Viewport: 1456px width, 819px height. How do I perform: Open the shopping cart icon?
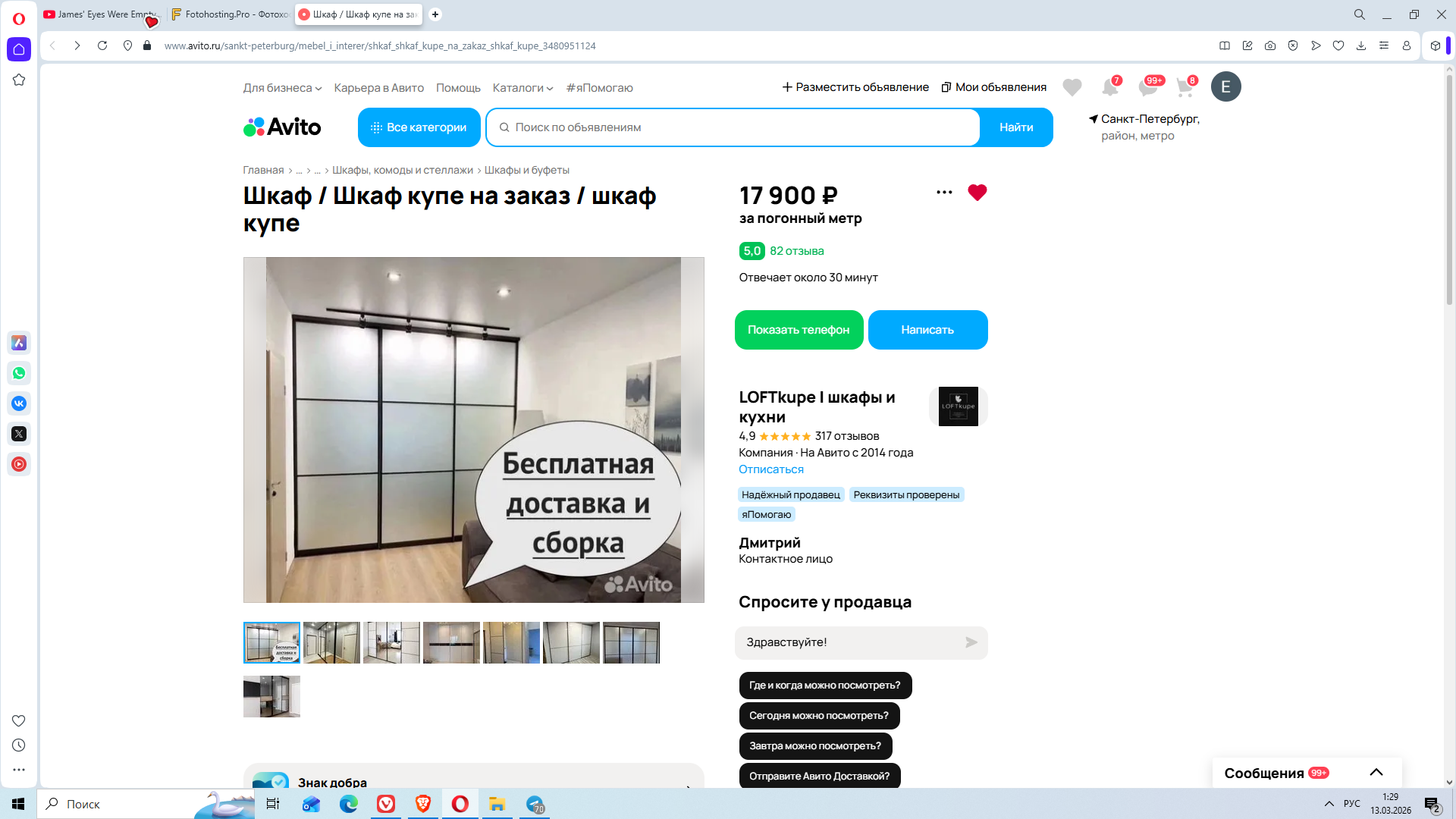[x=1185, y=87]
